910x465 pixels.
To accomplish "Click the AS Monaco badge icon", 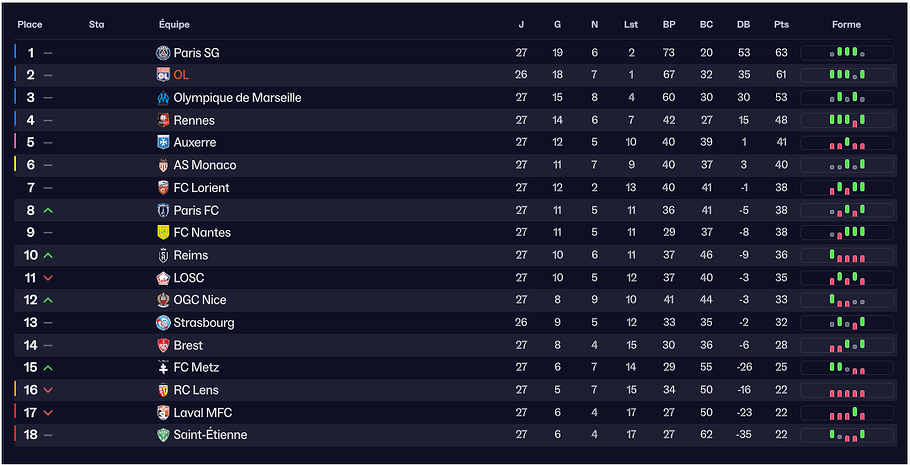I will click(x=164, y=165).
